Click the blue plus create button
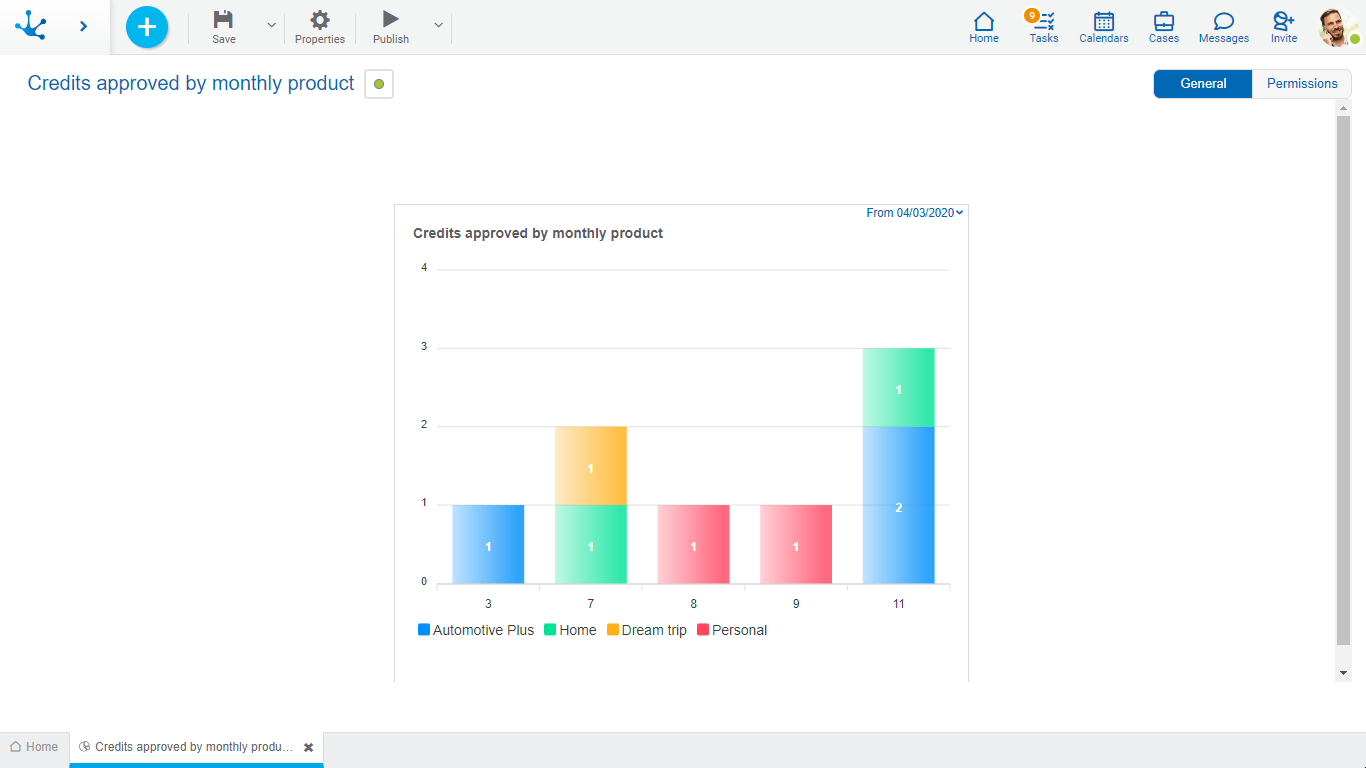The width and height of the screenshot is (1366, 768). (147, 27)
